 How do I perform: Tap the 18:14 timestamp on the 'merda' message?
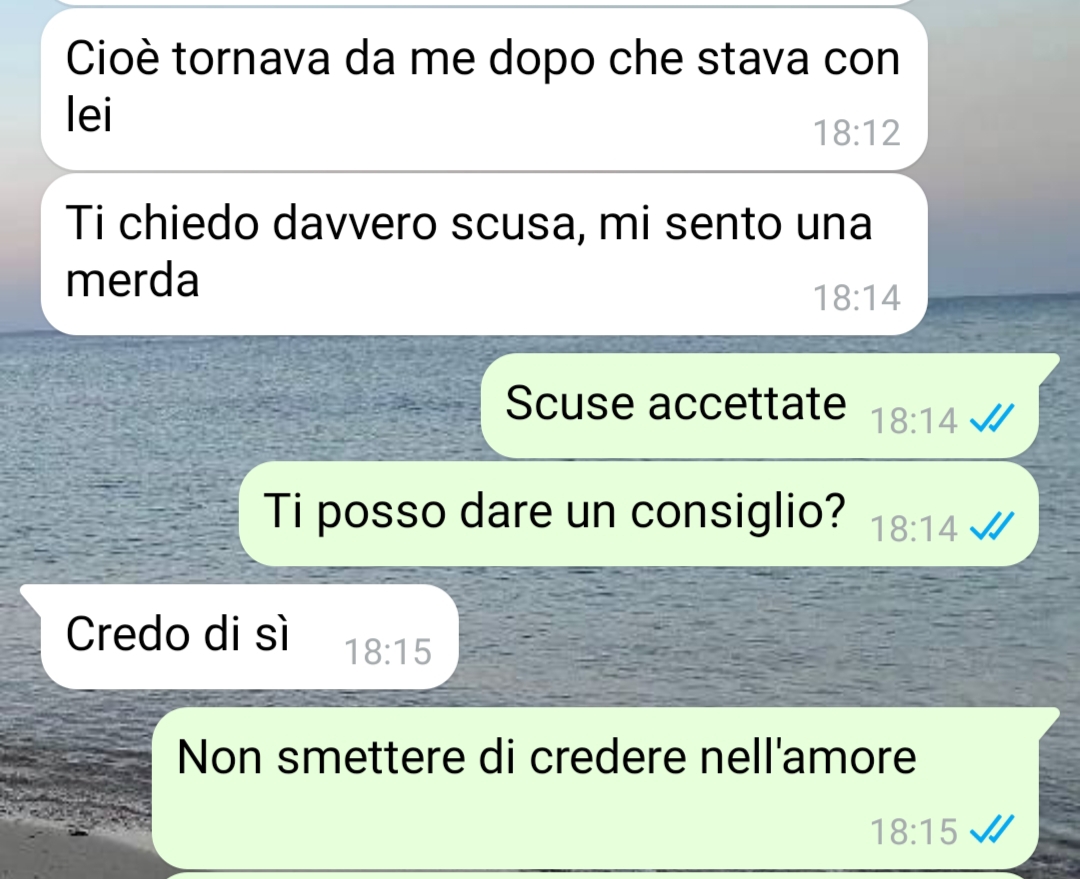(856, 298)
